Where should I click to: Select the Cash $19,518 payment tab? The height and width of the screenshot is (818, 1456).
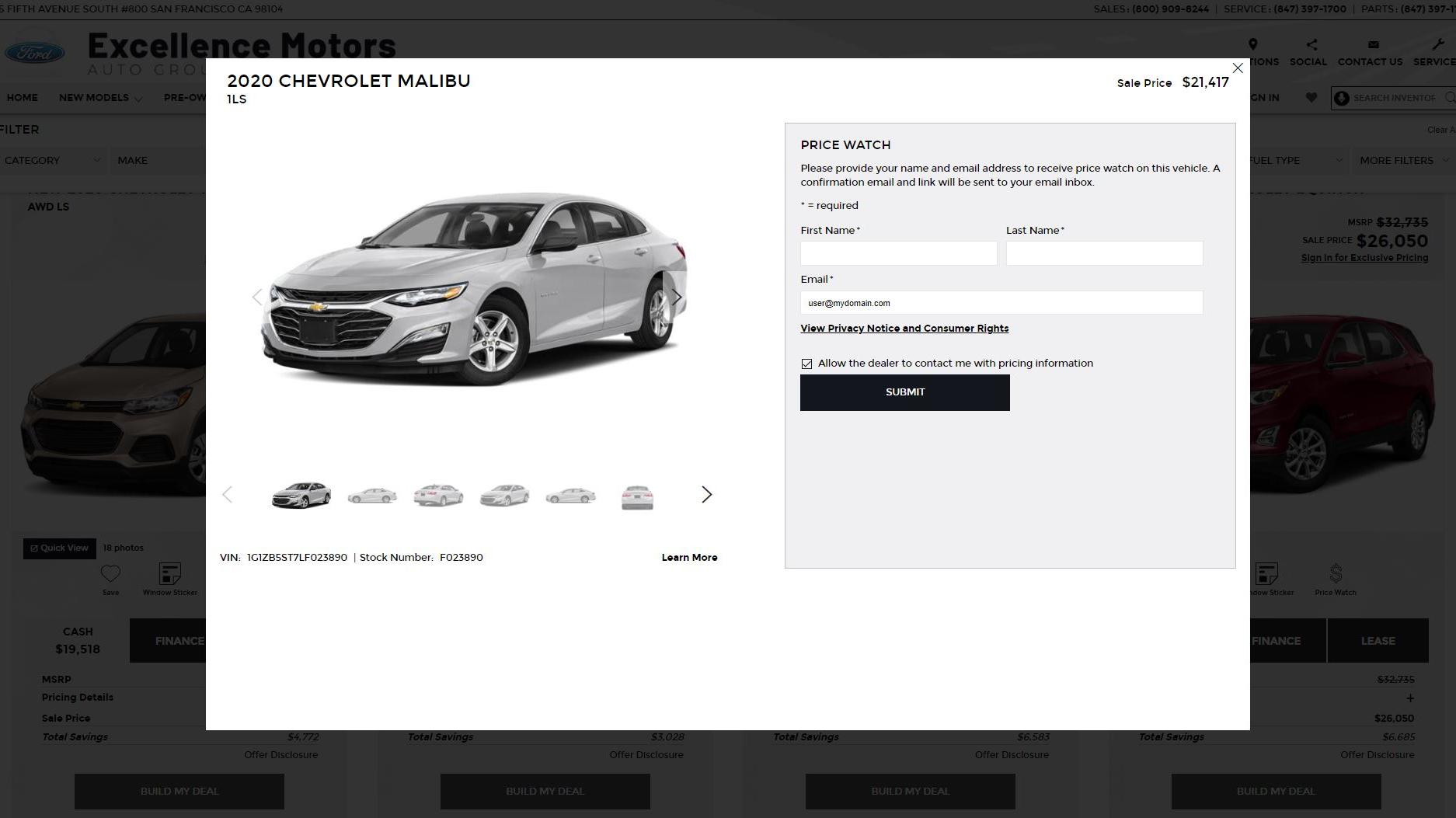78,641
